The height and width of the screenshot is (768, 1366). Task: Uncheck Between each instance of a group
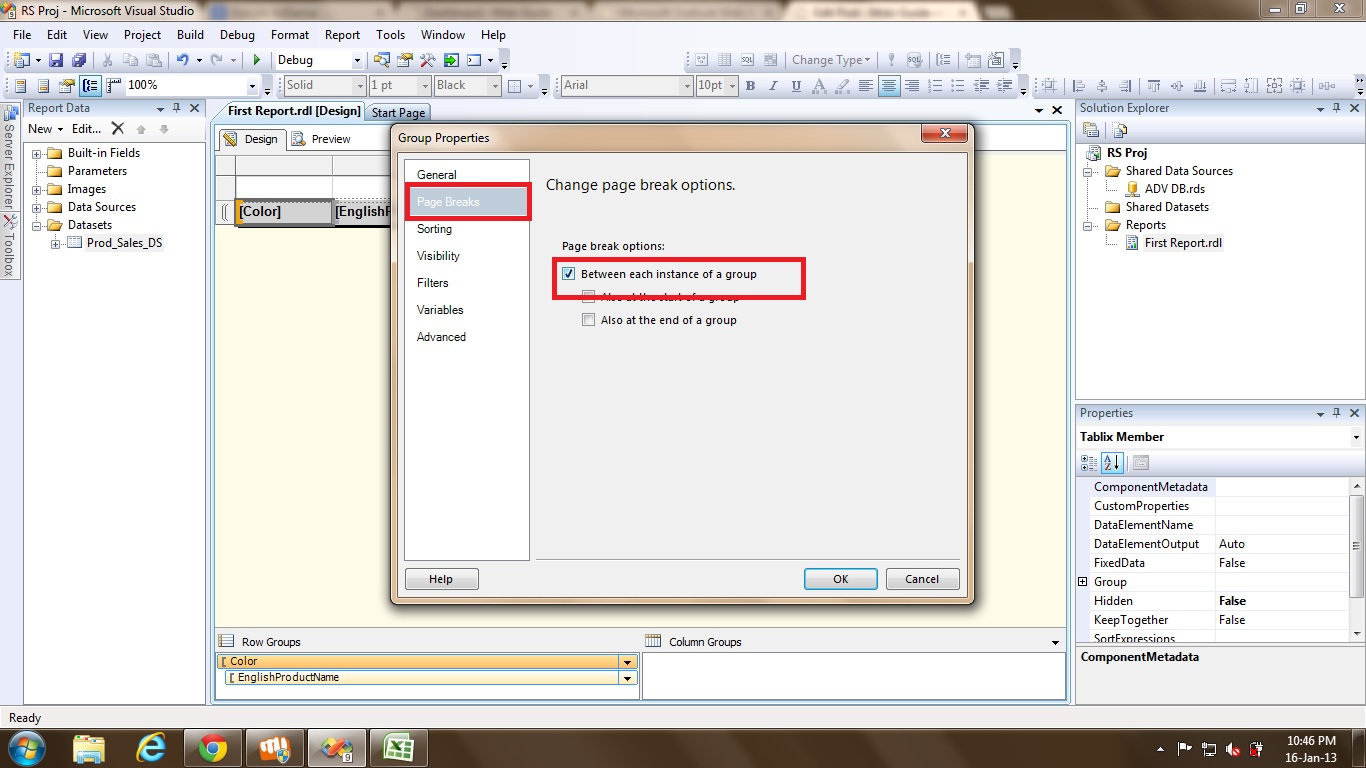click(x=569, y=274)
